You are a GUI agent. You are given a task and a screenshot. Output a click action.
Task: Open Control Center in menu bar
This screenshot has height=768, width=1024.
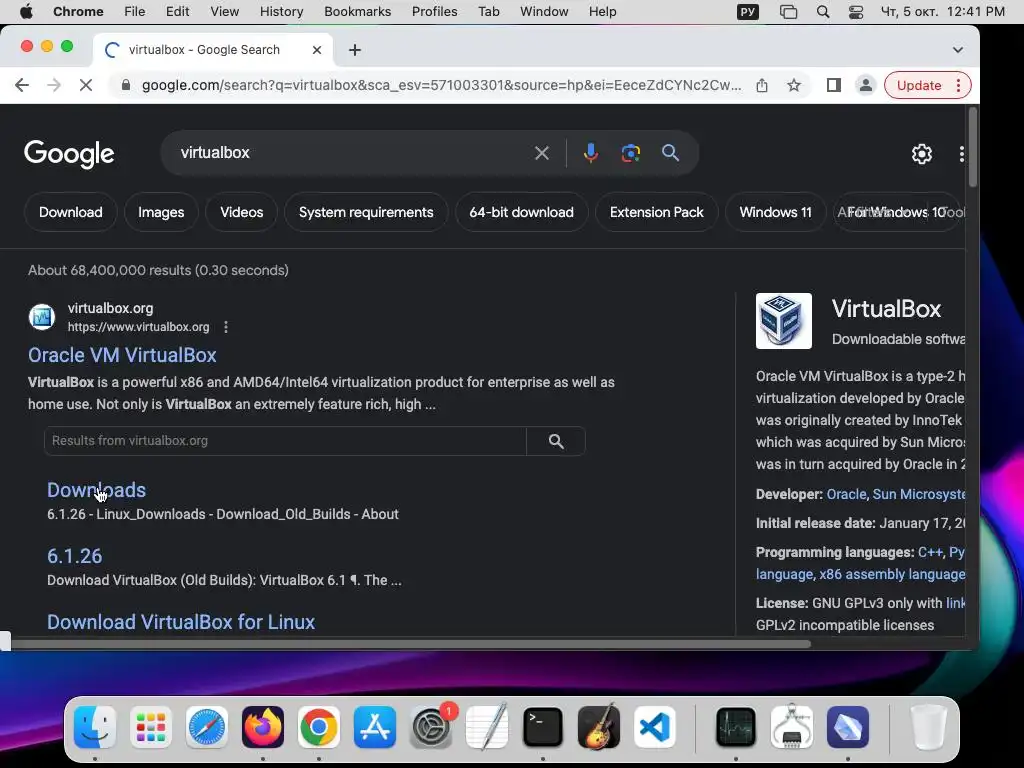click(x=856, y=12)
